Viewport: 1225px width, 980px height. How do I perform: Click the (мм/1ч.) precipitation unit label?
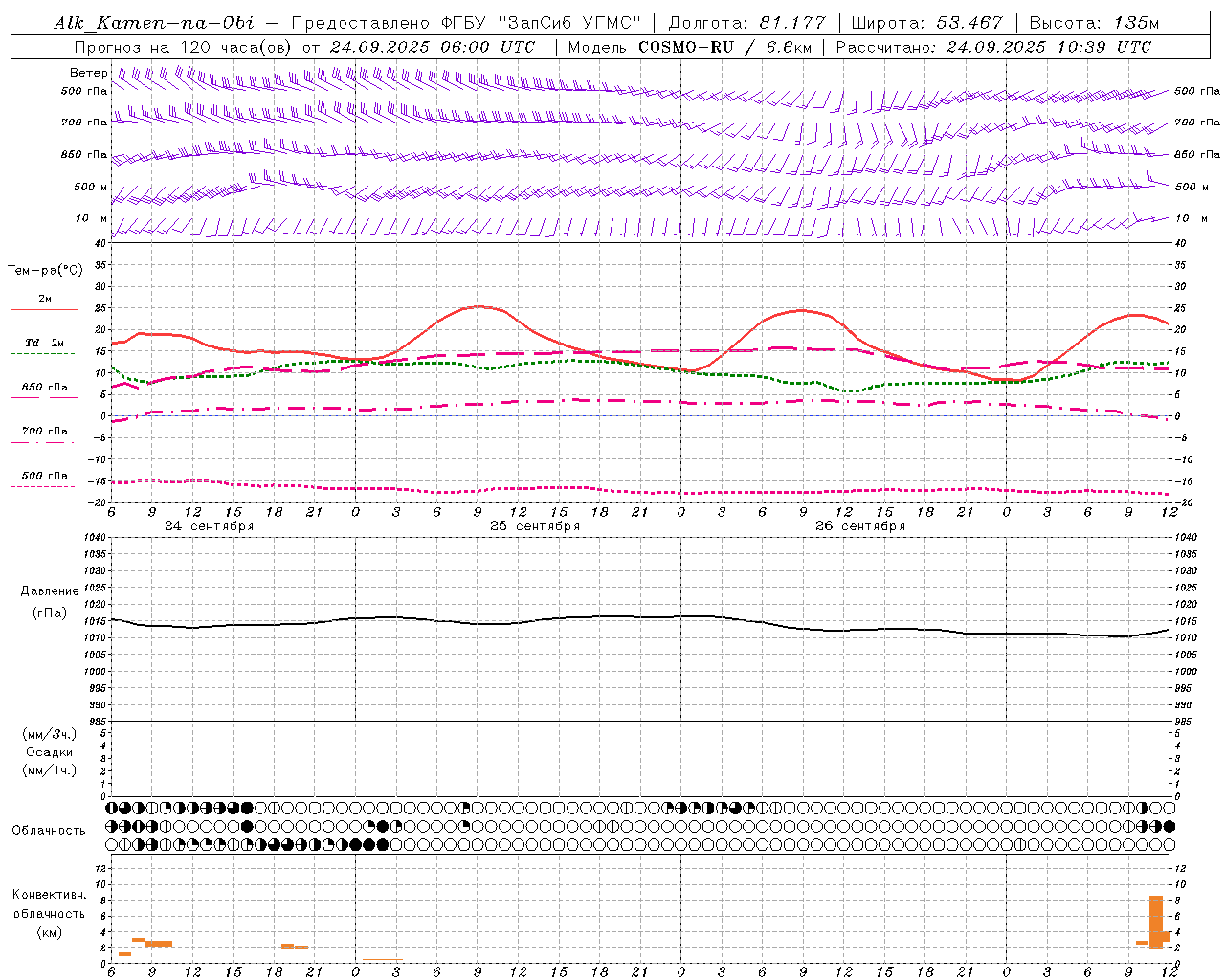point(49,770)
